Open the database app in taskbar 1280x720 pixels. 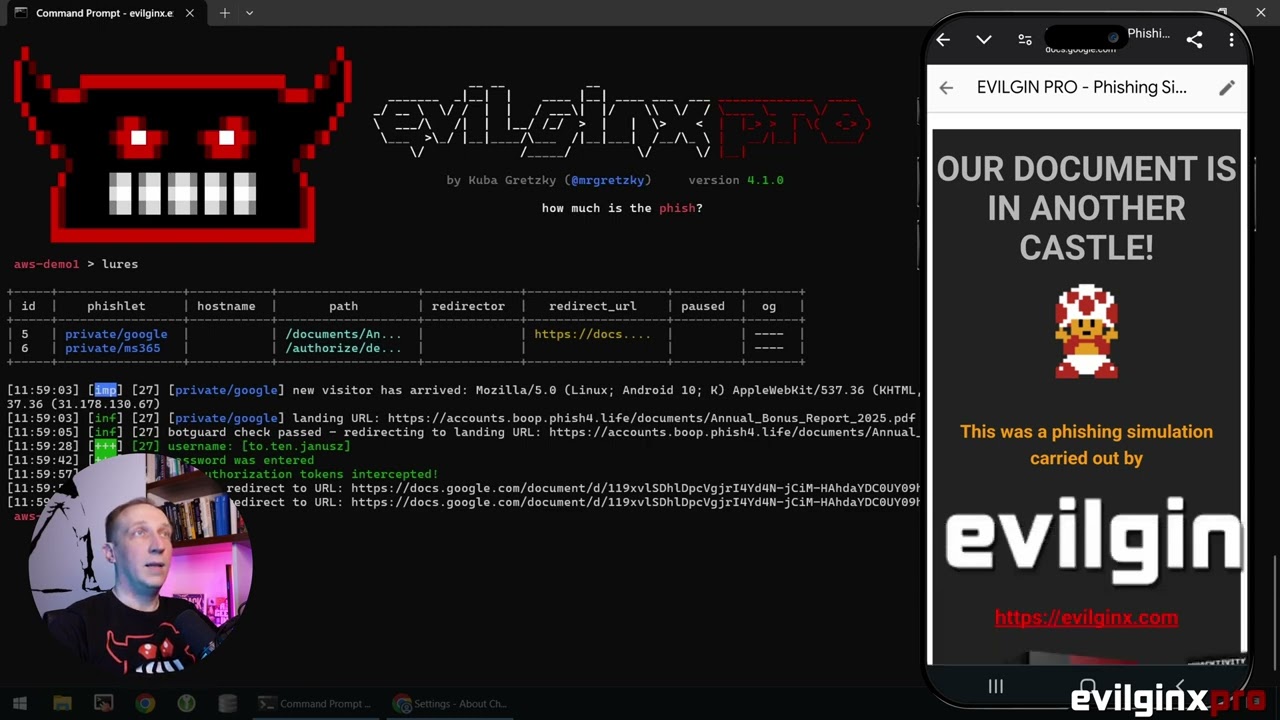point(228,703)
